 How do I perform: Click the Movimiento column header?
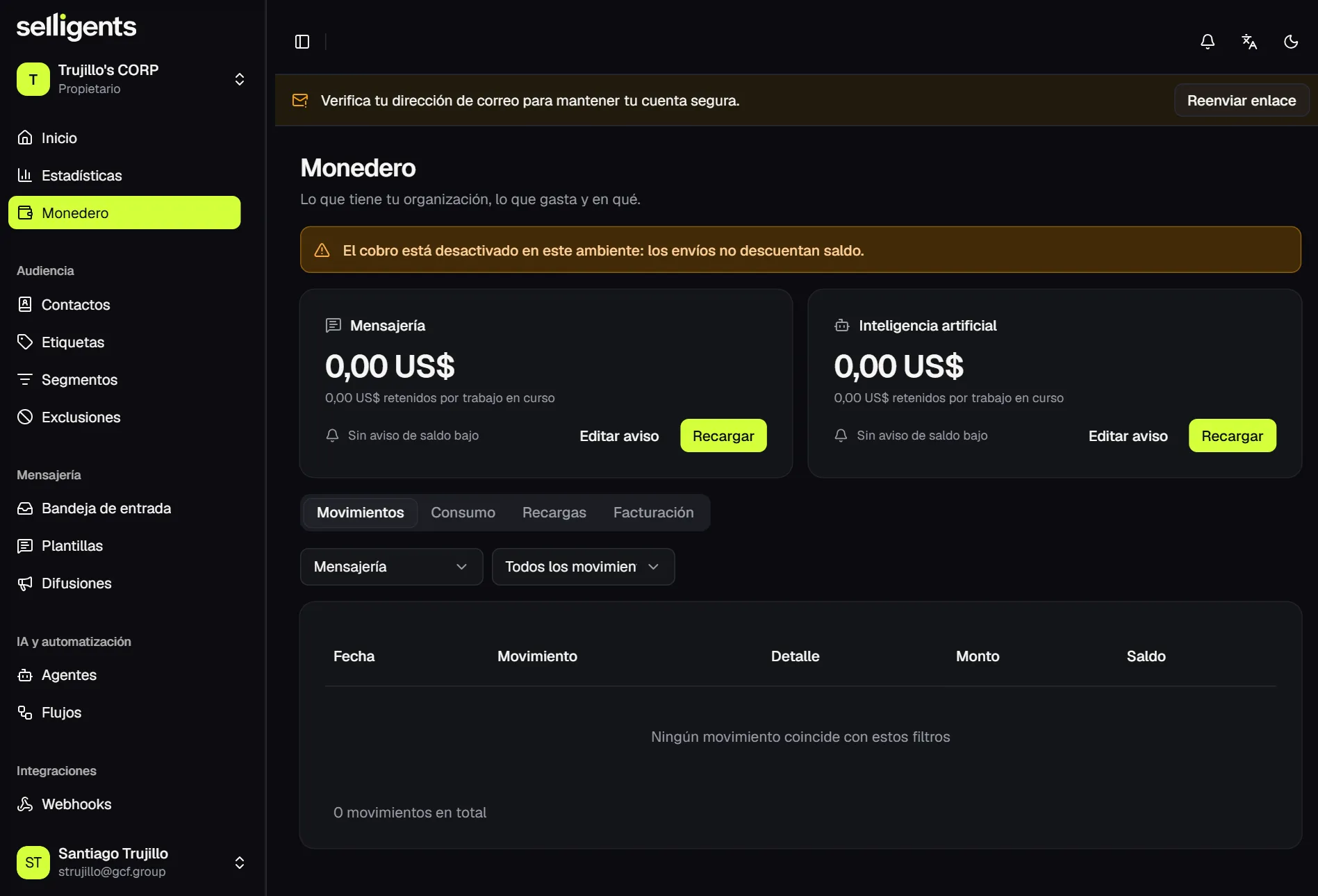(537, 656)
